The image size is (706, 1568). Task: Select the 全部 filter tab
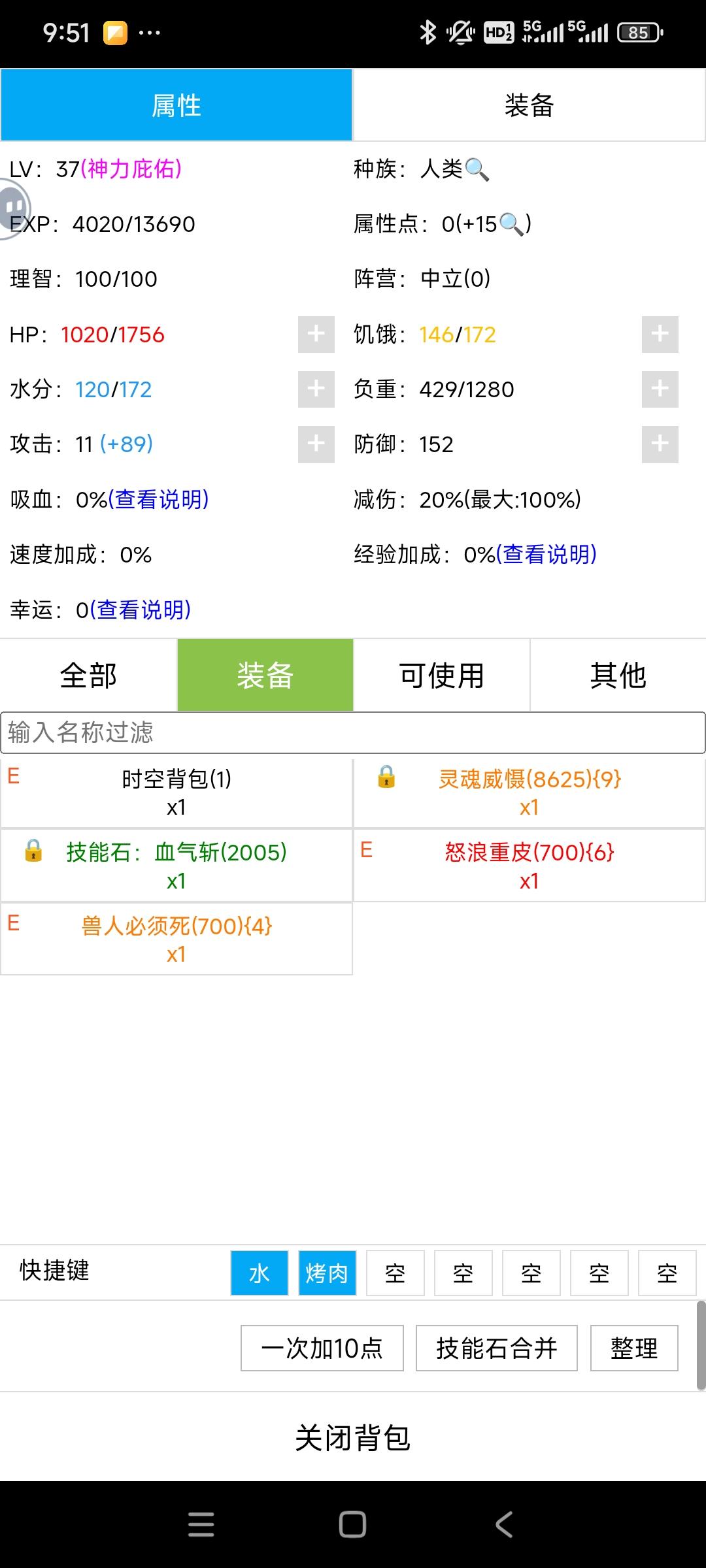pyautogui.click(x=88, y=675)
